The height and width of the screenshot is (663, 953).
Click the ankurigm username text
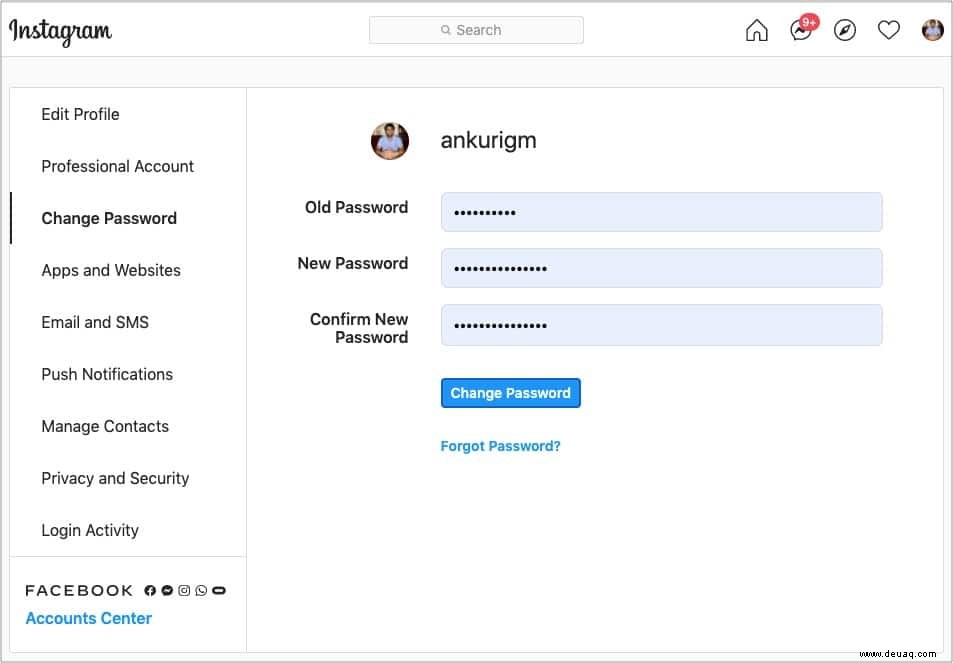click(x=488, y=140)
